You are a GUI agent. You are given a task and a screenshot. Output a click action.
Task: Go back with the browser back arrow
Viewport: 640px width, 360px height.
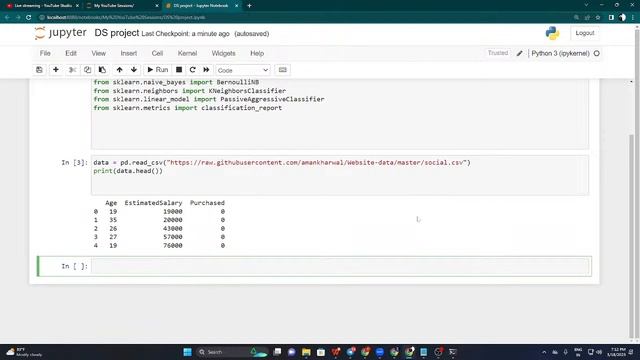(7, 18)
